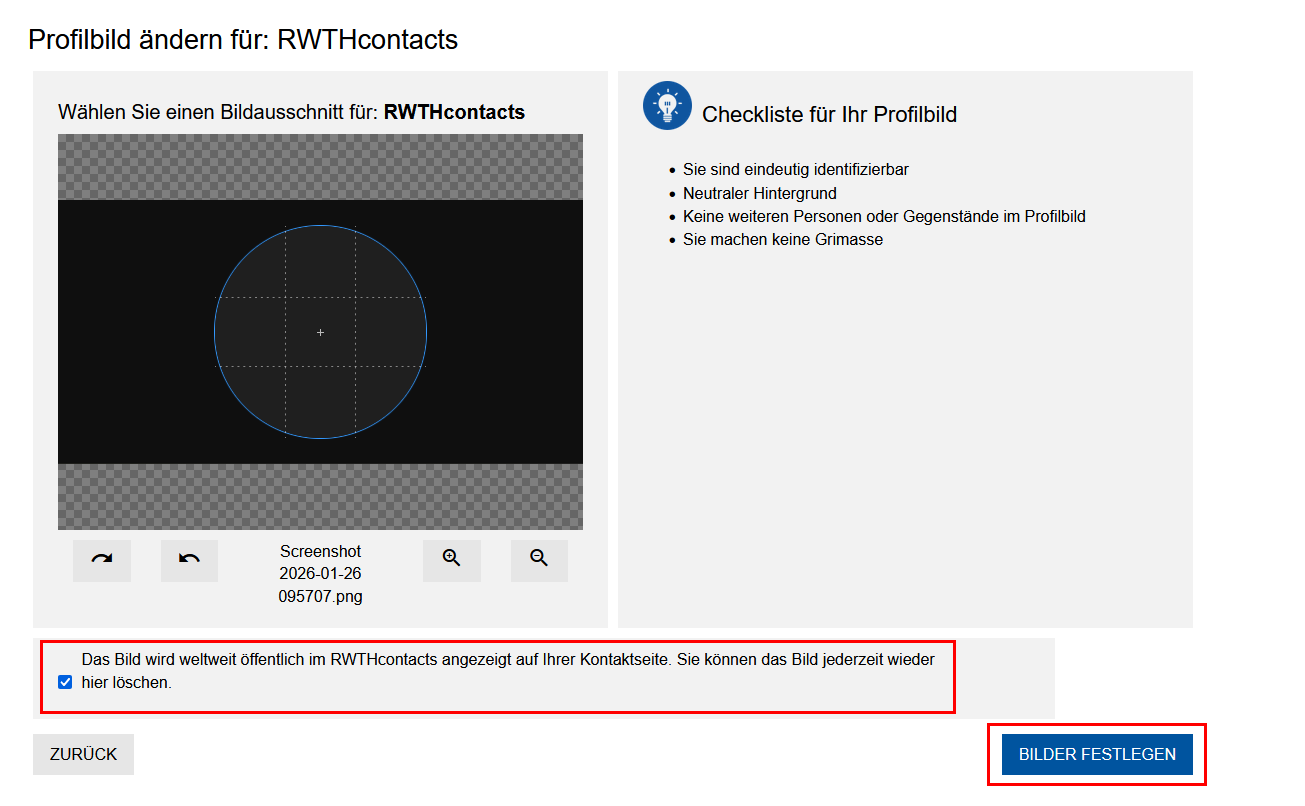Rotate the image counterclockwise
The image size is (1305, 806).
click(x=189, y=560)
